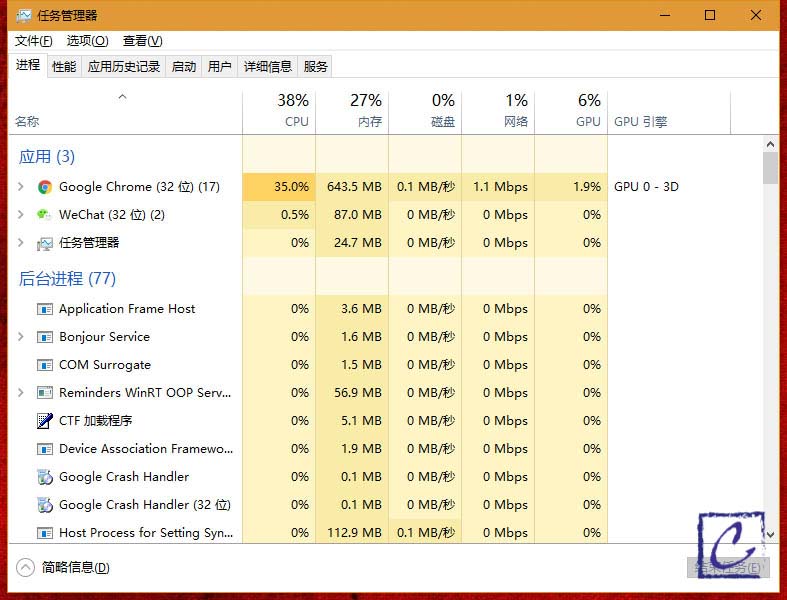Open the 文件(F) menu
787x600 pixels.
33,41
